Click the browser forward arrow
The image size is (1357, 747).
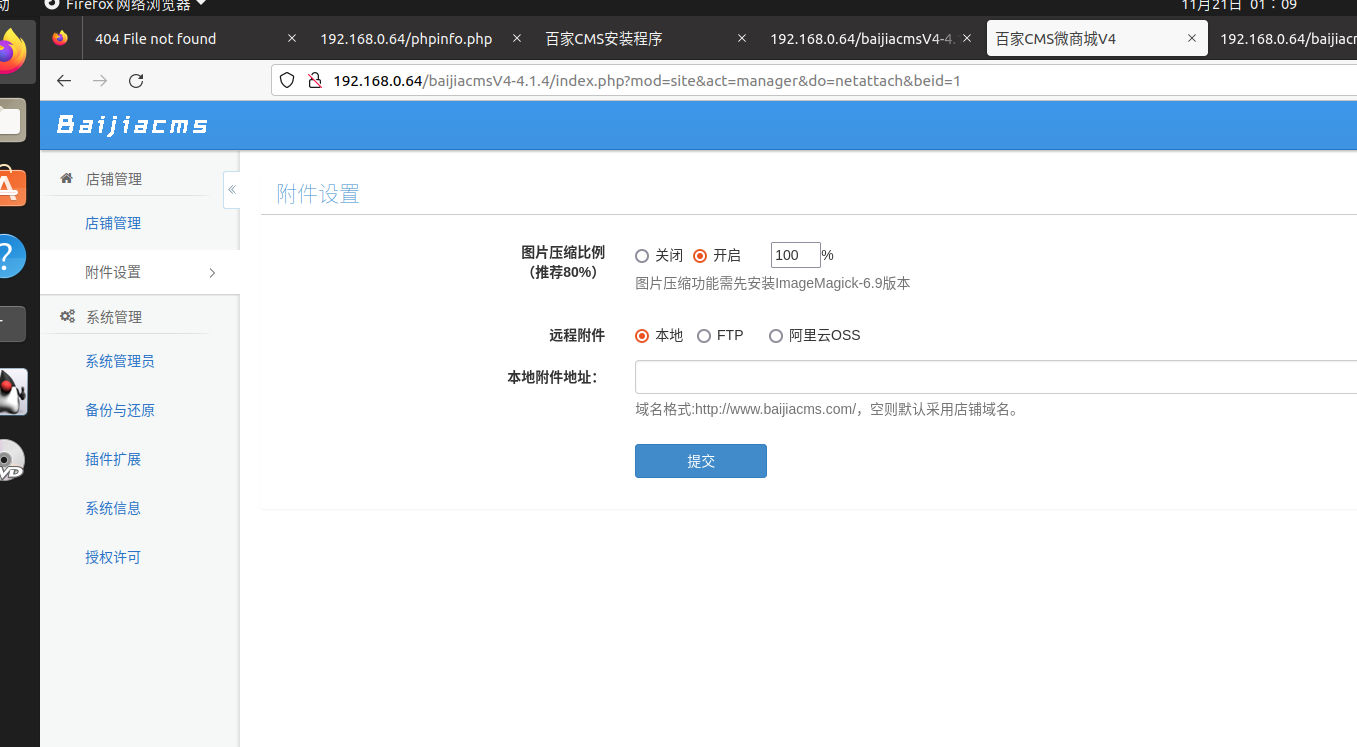point(100,81)
